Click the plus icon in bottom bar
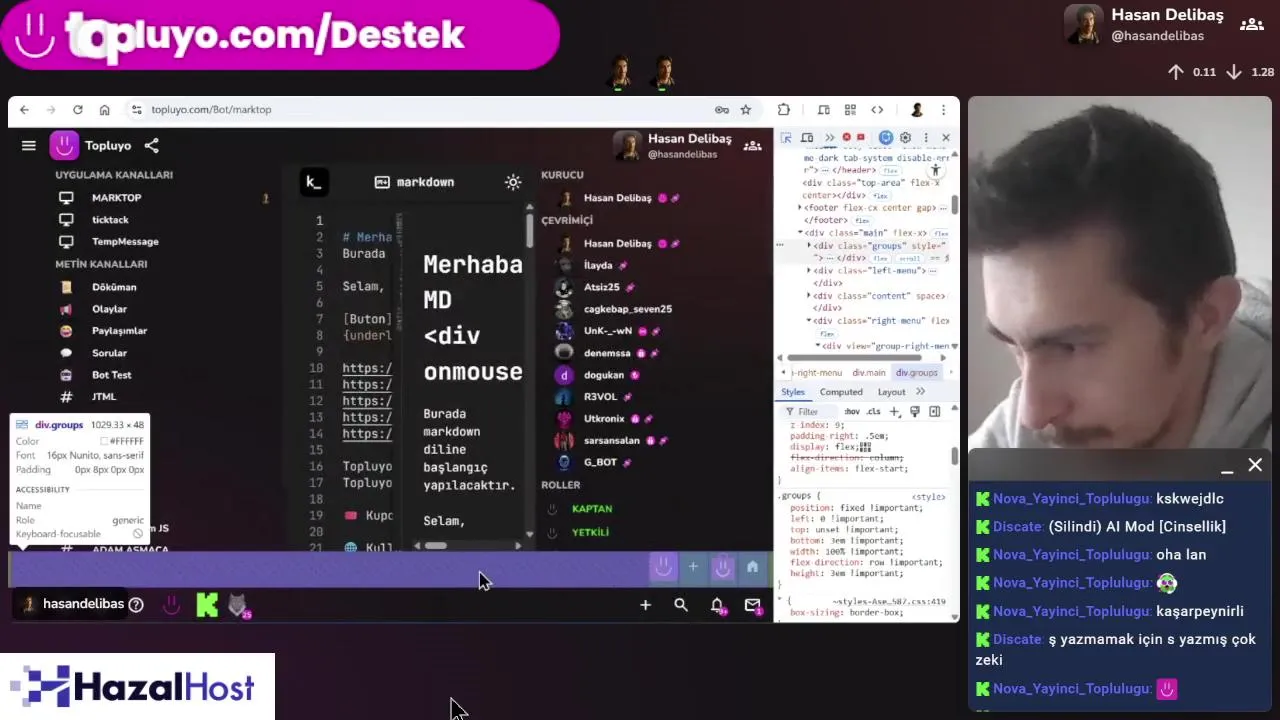Screen dimensions: 1280x720 (x=645, y=605)
